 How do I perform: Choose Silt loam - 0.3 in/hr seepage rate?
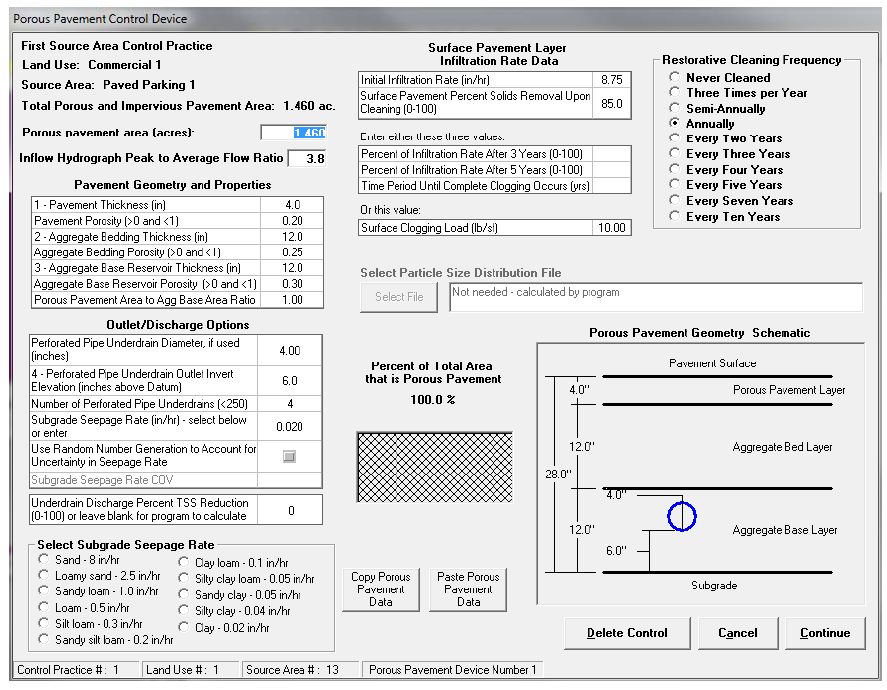click(x=43, y=623)
